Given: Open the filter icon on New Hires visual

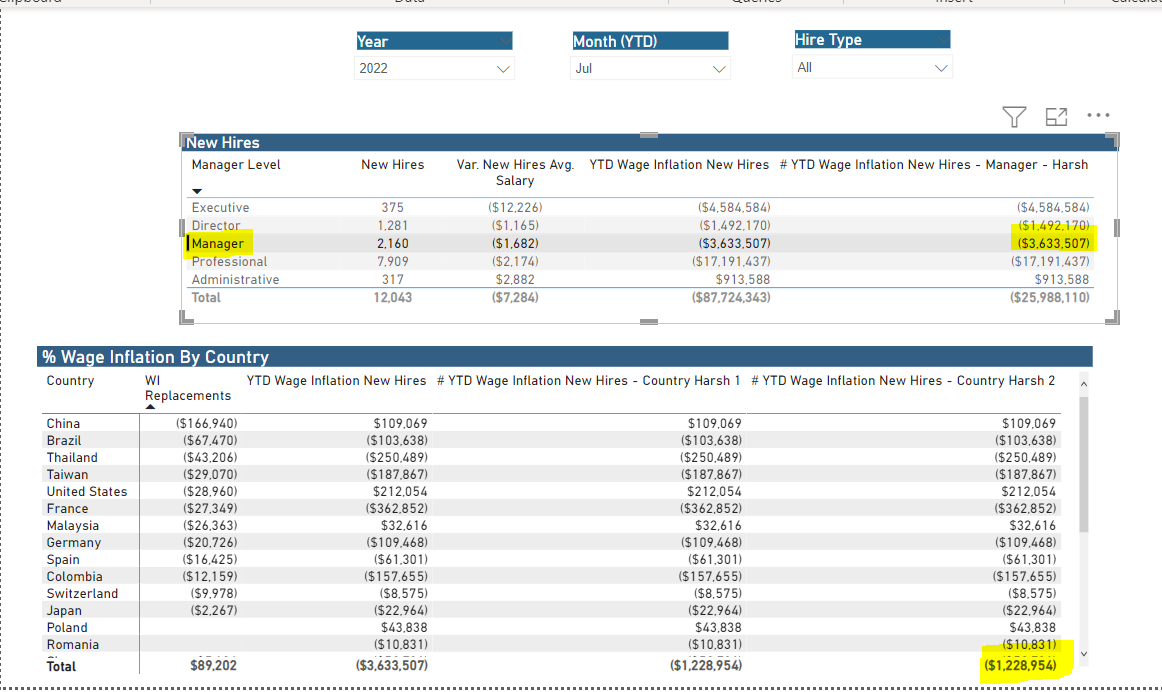Looking at the screenshot, I should (x=1014, y=116).
